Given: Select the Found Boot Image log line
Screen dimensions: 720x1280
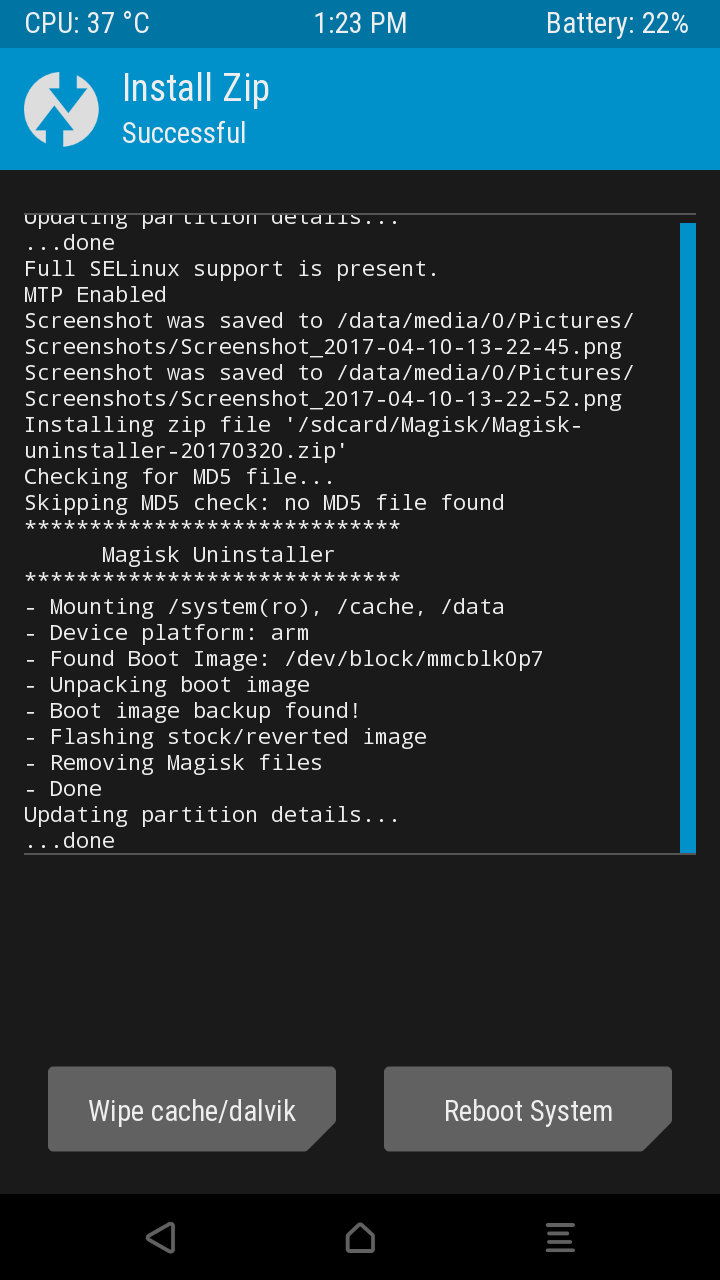Looking at the screenshot, I should 283,658.
